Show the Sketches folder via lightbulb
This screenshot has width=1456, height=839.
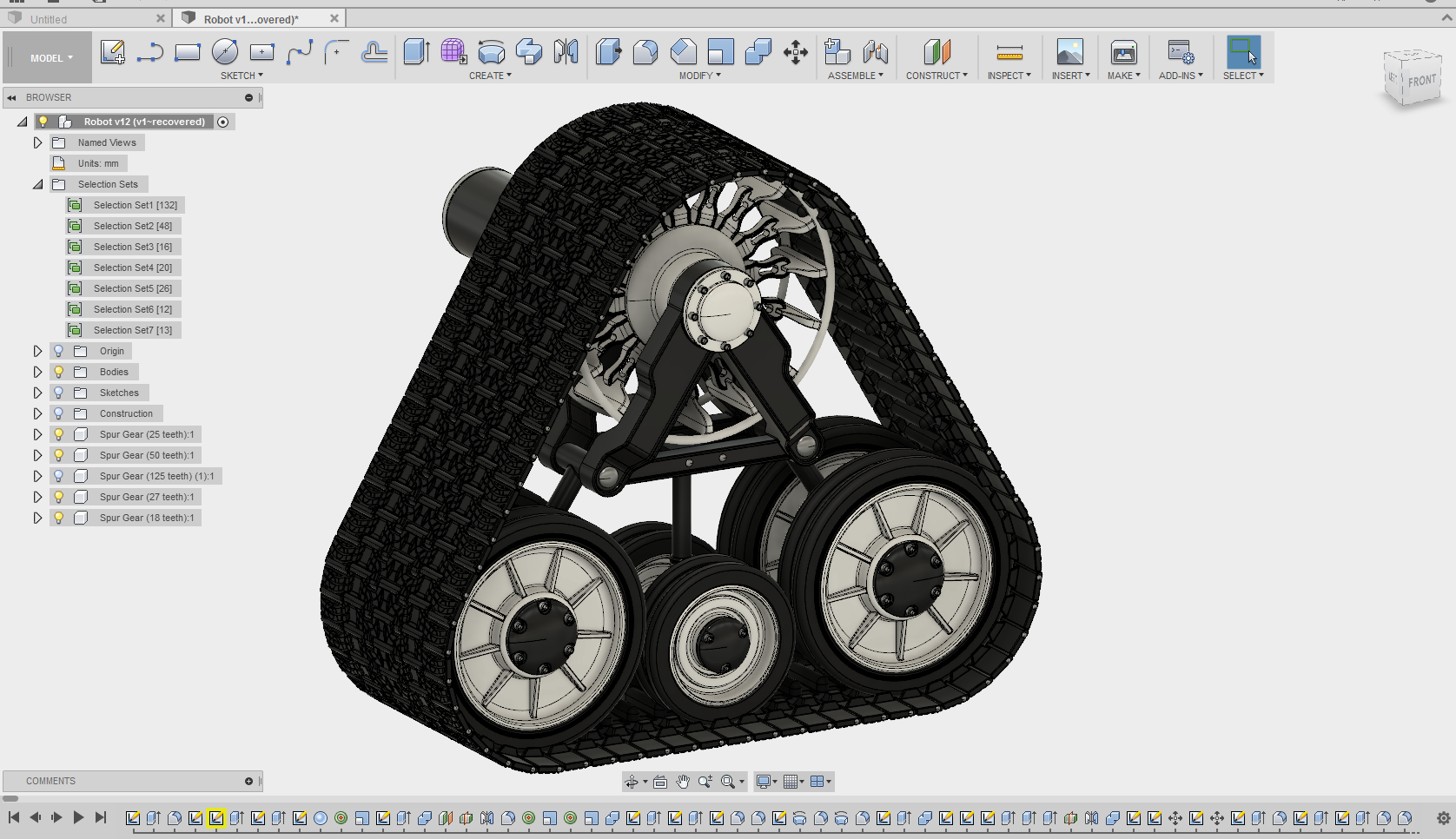tap(59, 393)
